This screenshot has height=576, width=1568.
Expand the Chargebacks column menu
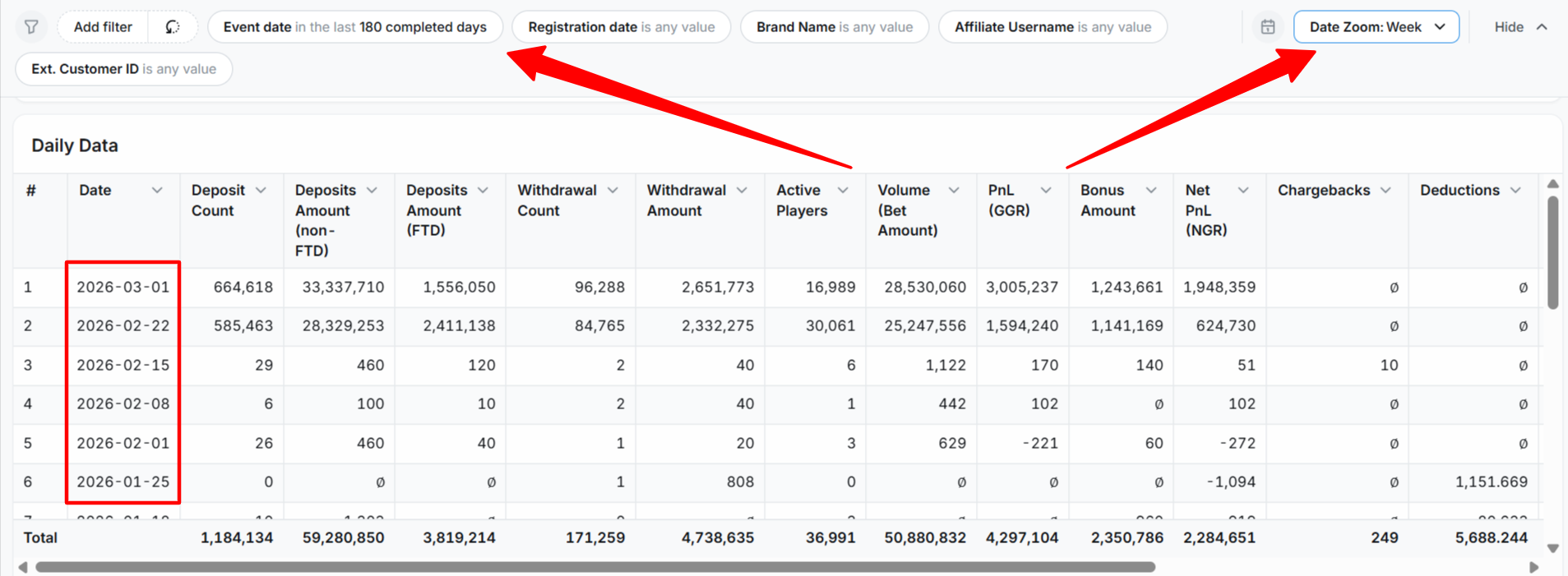1385,191
